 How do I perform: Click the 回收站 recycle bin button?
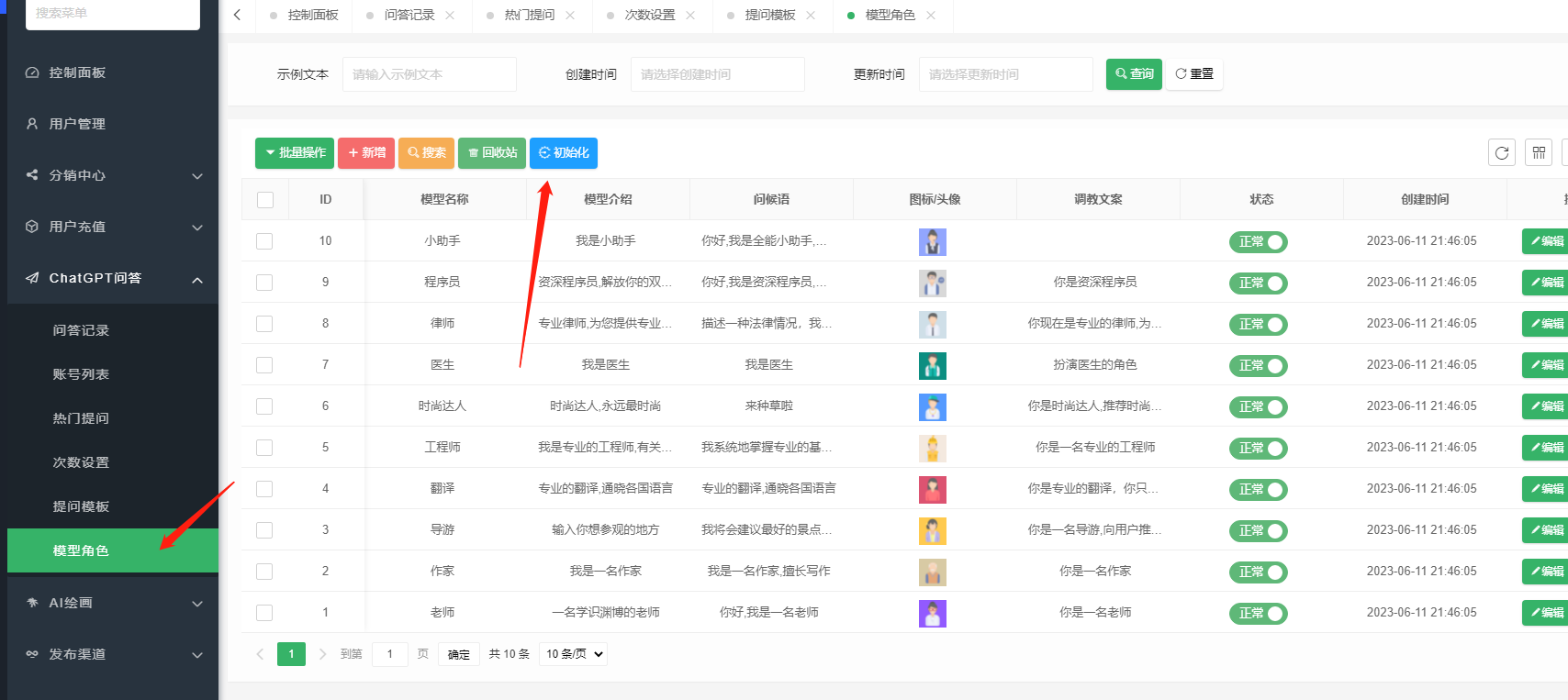click(493, 153)
